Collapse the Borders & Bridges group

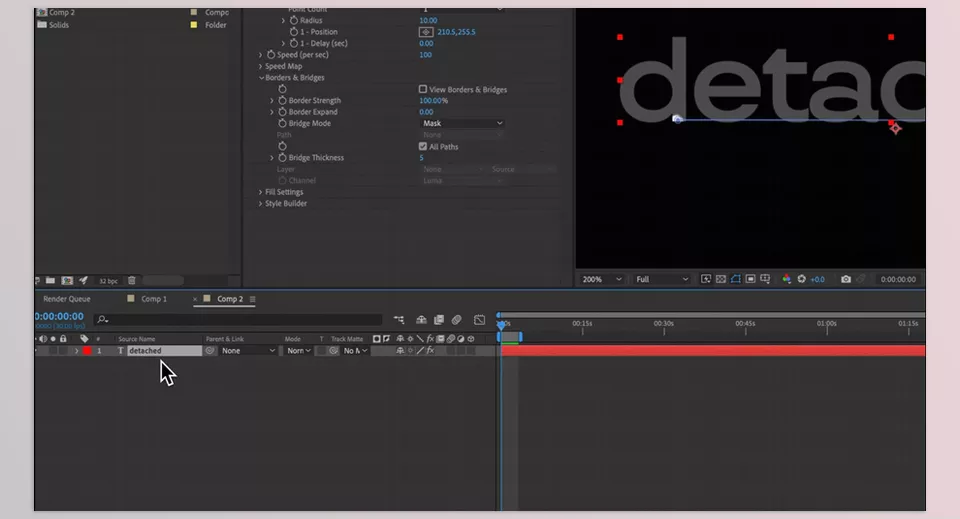coord(261,78)
